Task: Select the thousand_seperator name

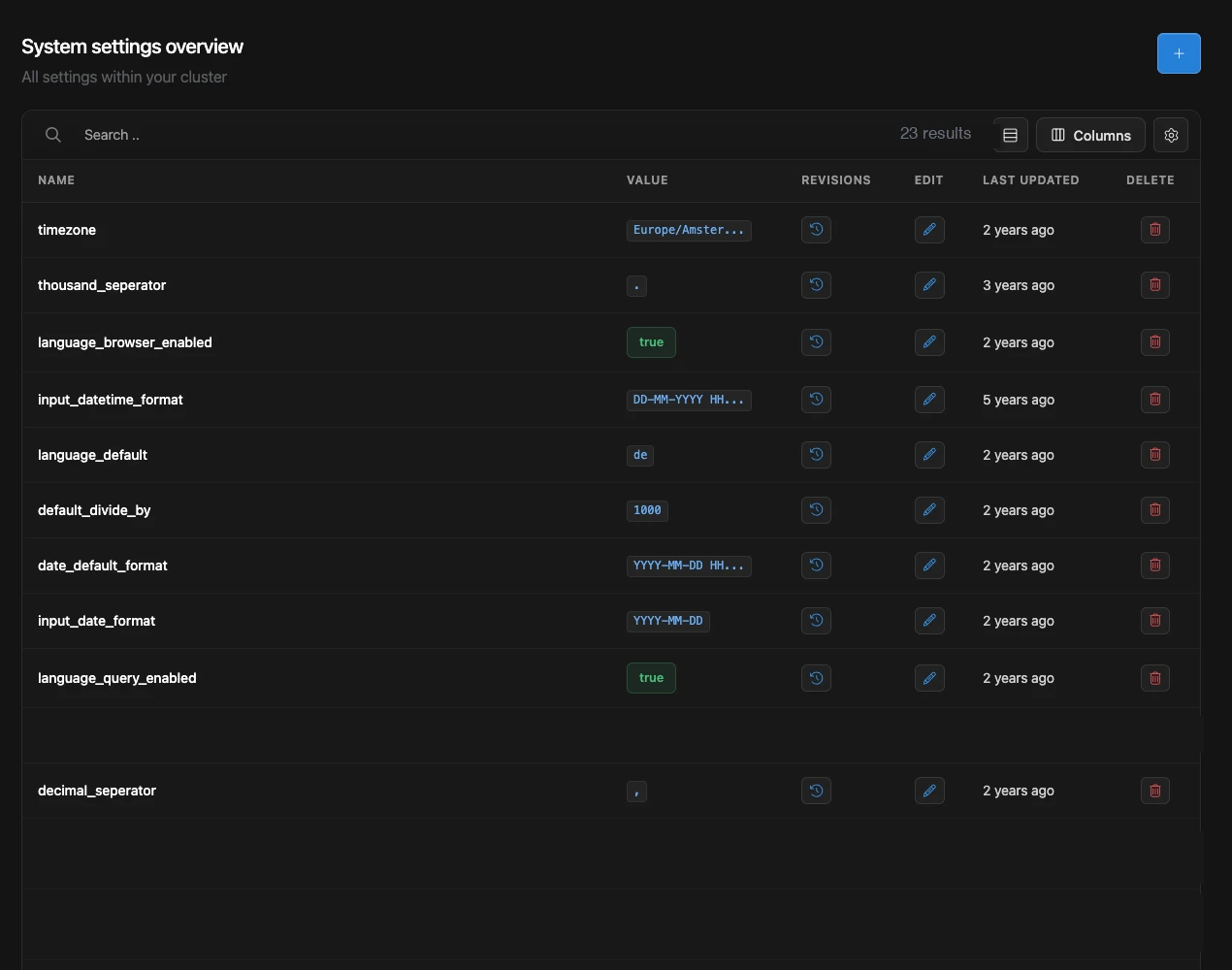Action: pos(102,285)
